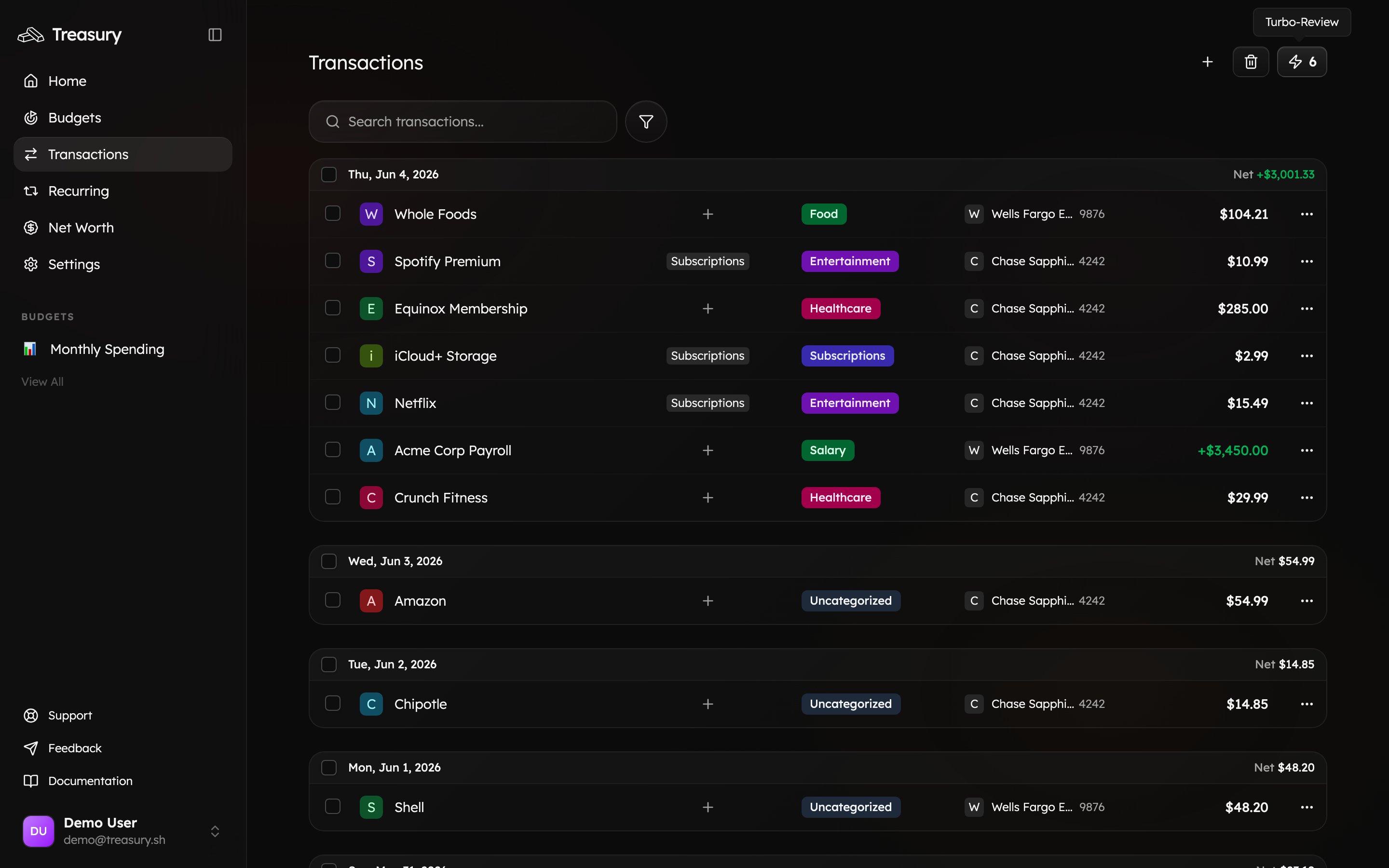
Task: Check the Whole Foods transaction checkbox
Action: pyautogui.click(x=333, y=214)
